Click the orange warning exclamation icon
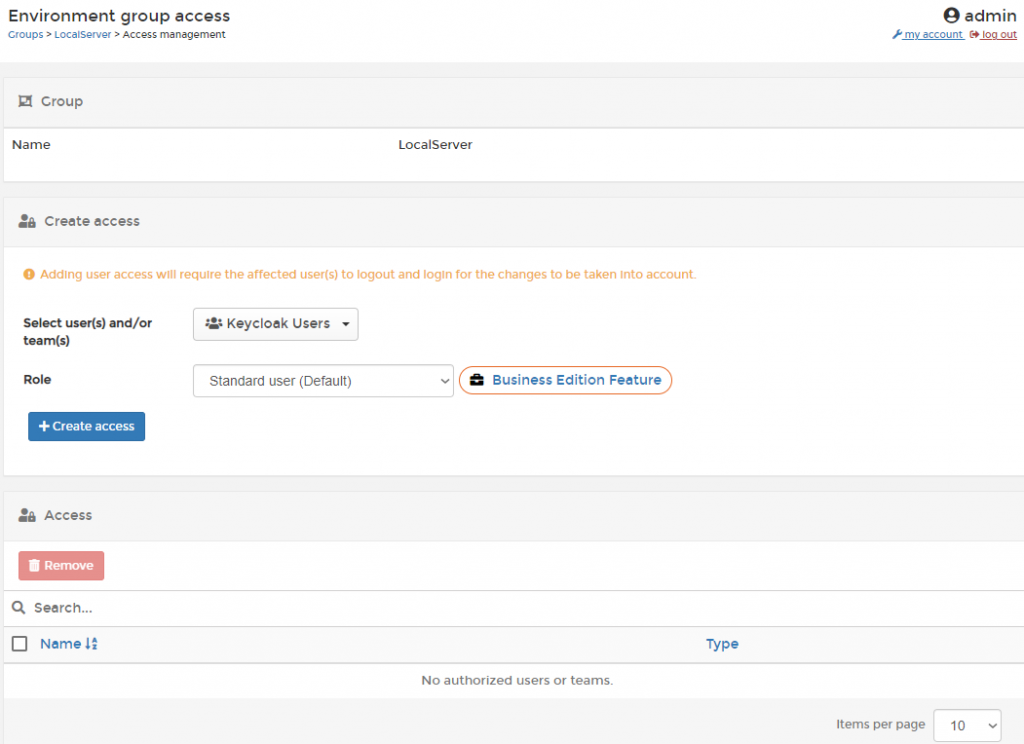Screen dimensions: 1024x744 click(x=29, y=274)
